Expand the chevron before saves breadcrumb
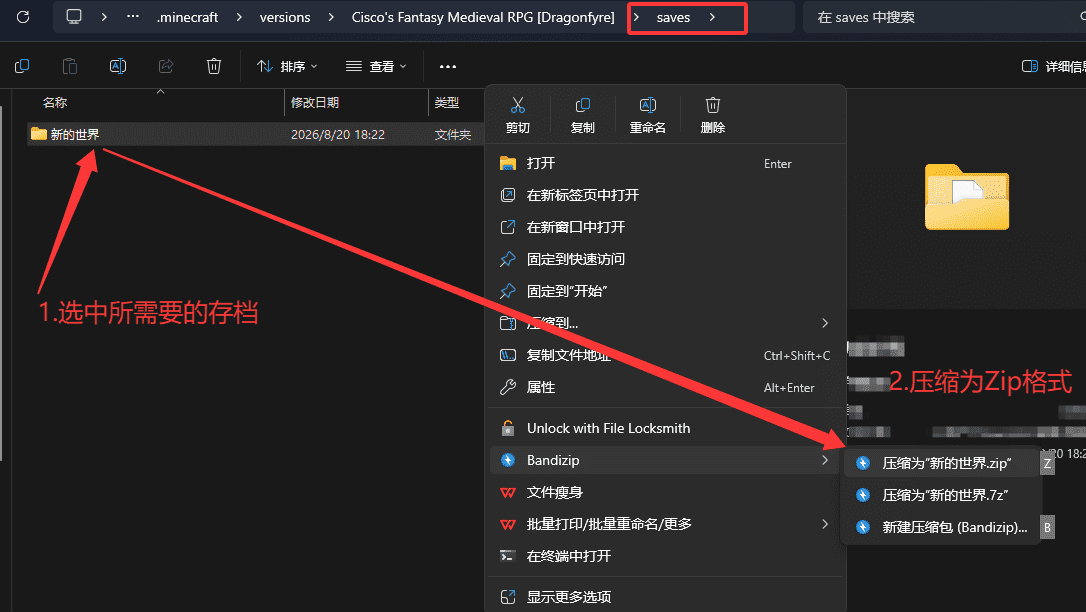 (x=636, y=17)
